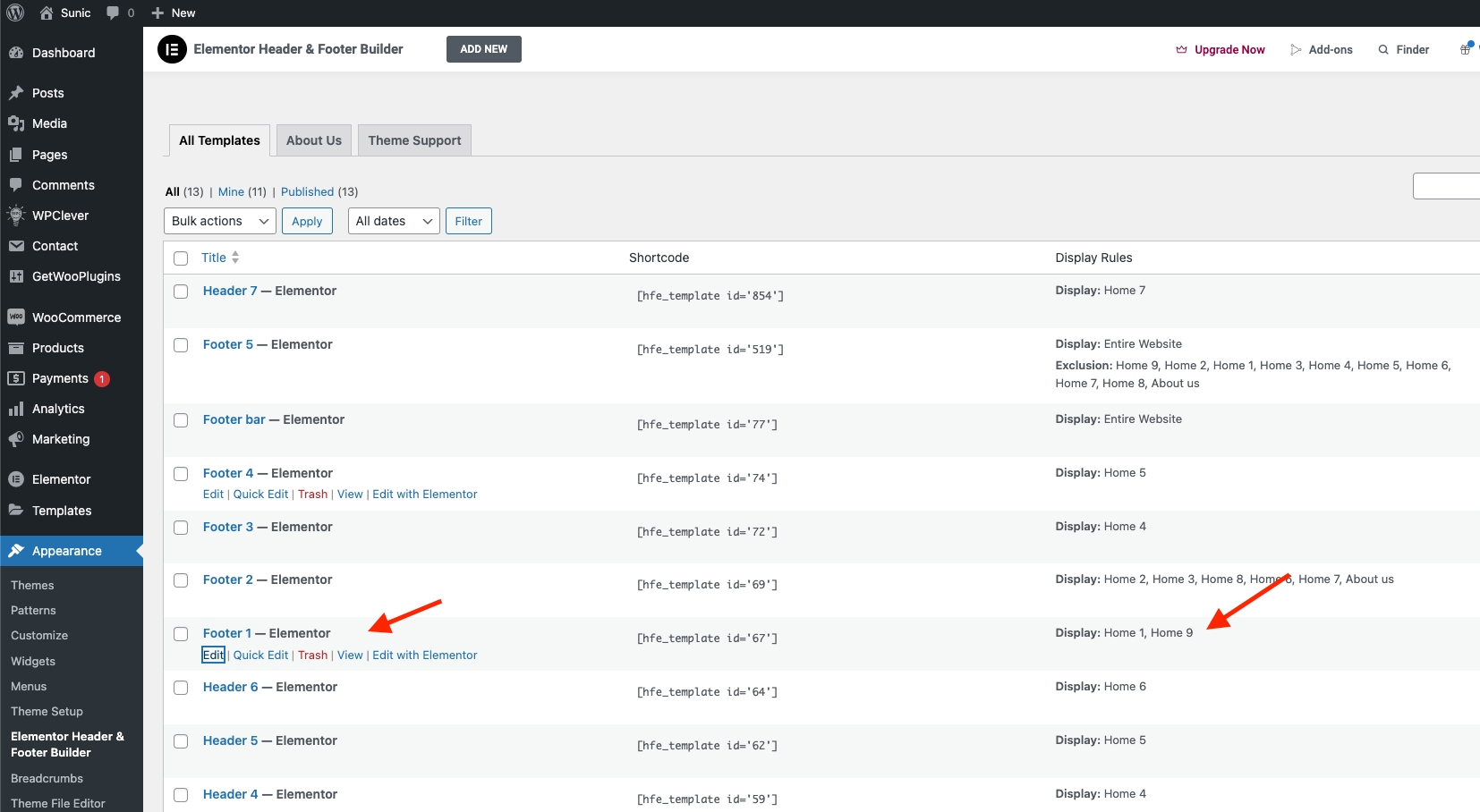Expand the All dates filter dropdown

coord(393,221)
